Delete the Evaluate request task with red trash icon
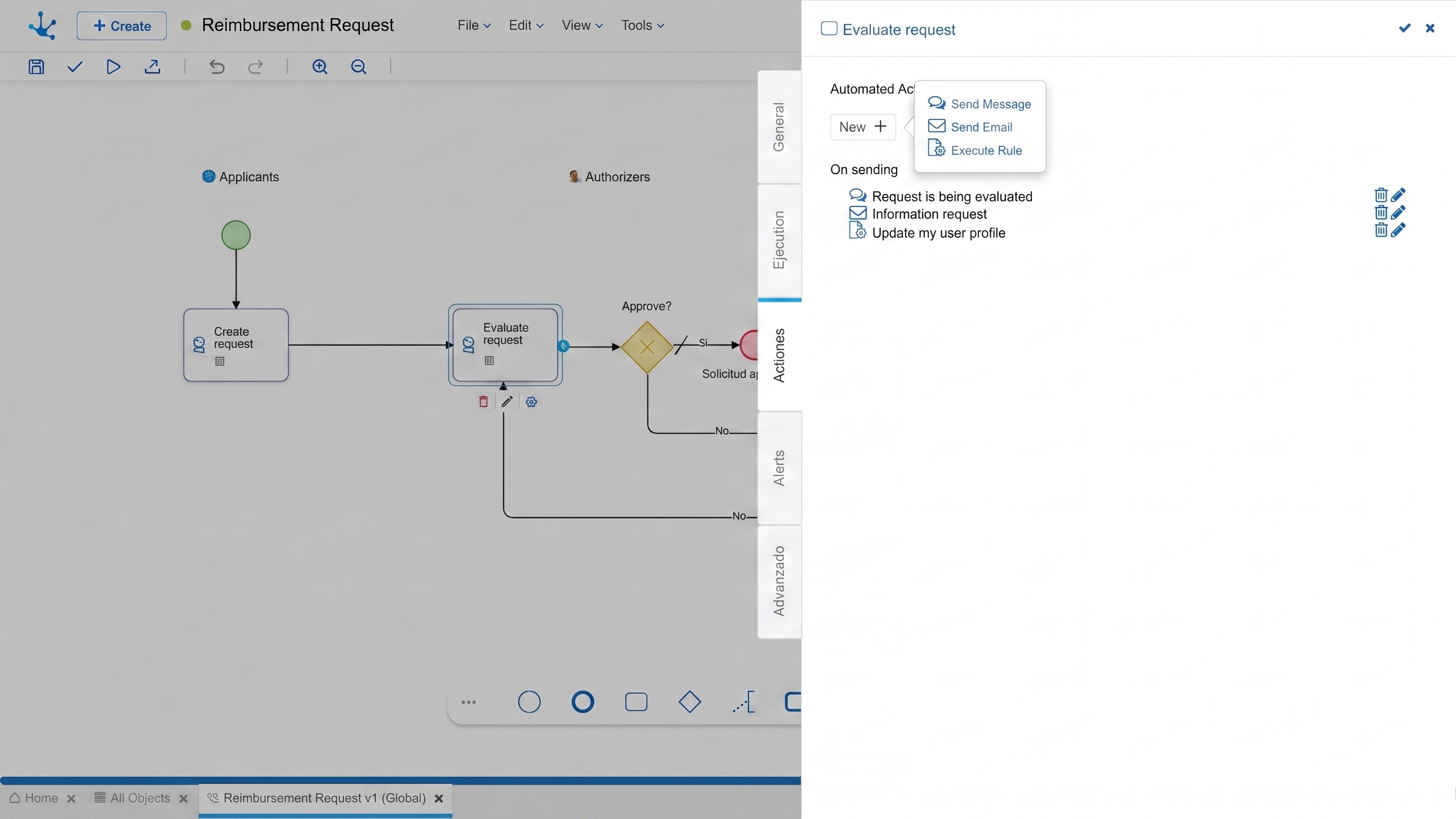The height and width of the screenshot is (819, 1456). tap(483, 402)
